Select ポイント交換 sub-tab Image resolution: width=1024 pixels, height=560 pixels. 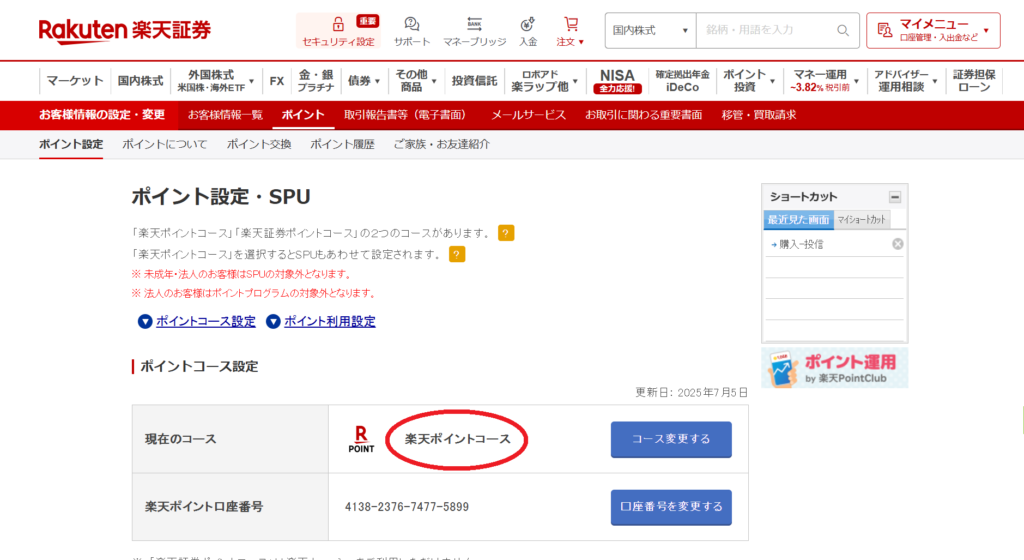pos(259,144)
